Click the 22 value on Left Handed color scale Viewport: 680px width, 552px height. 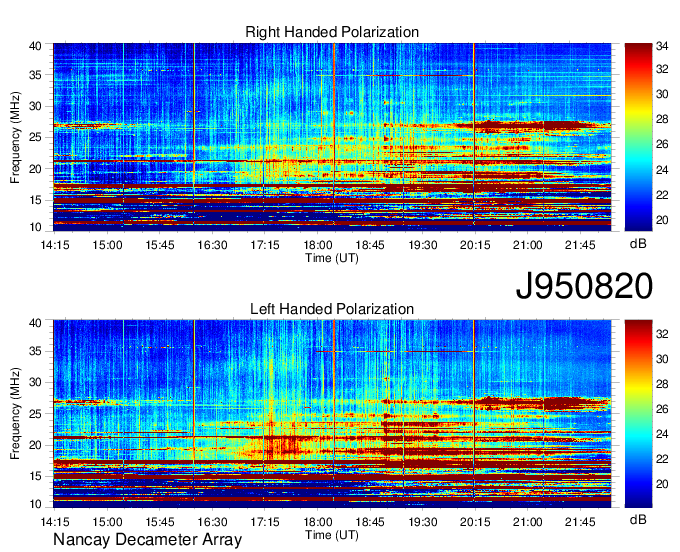click(x=662, y=459)
